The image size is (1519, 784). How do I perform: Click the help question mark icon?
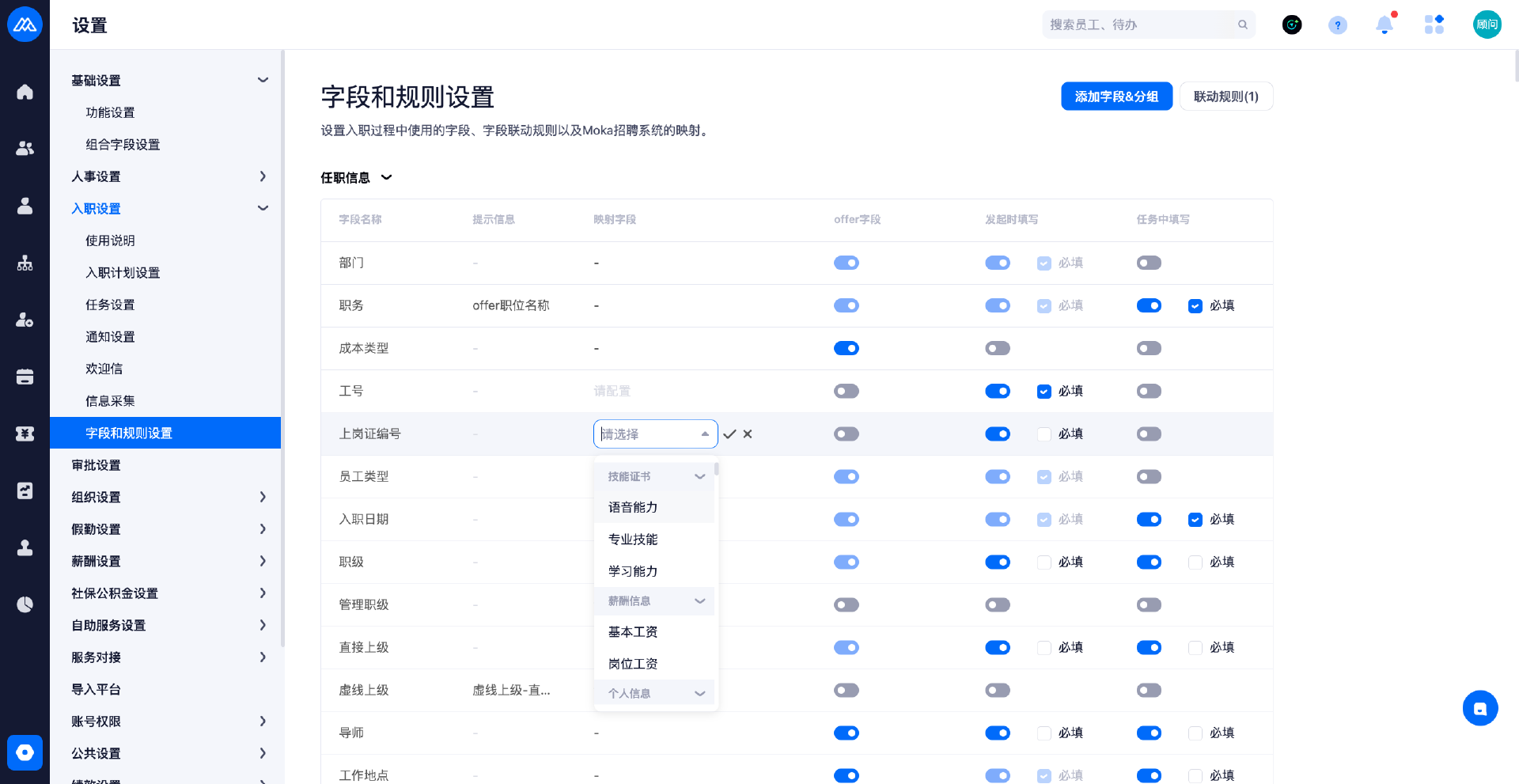point(1337,25)
